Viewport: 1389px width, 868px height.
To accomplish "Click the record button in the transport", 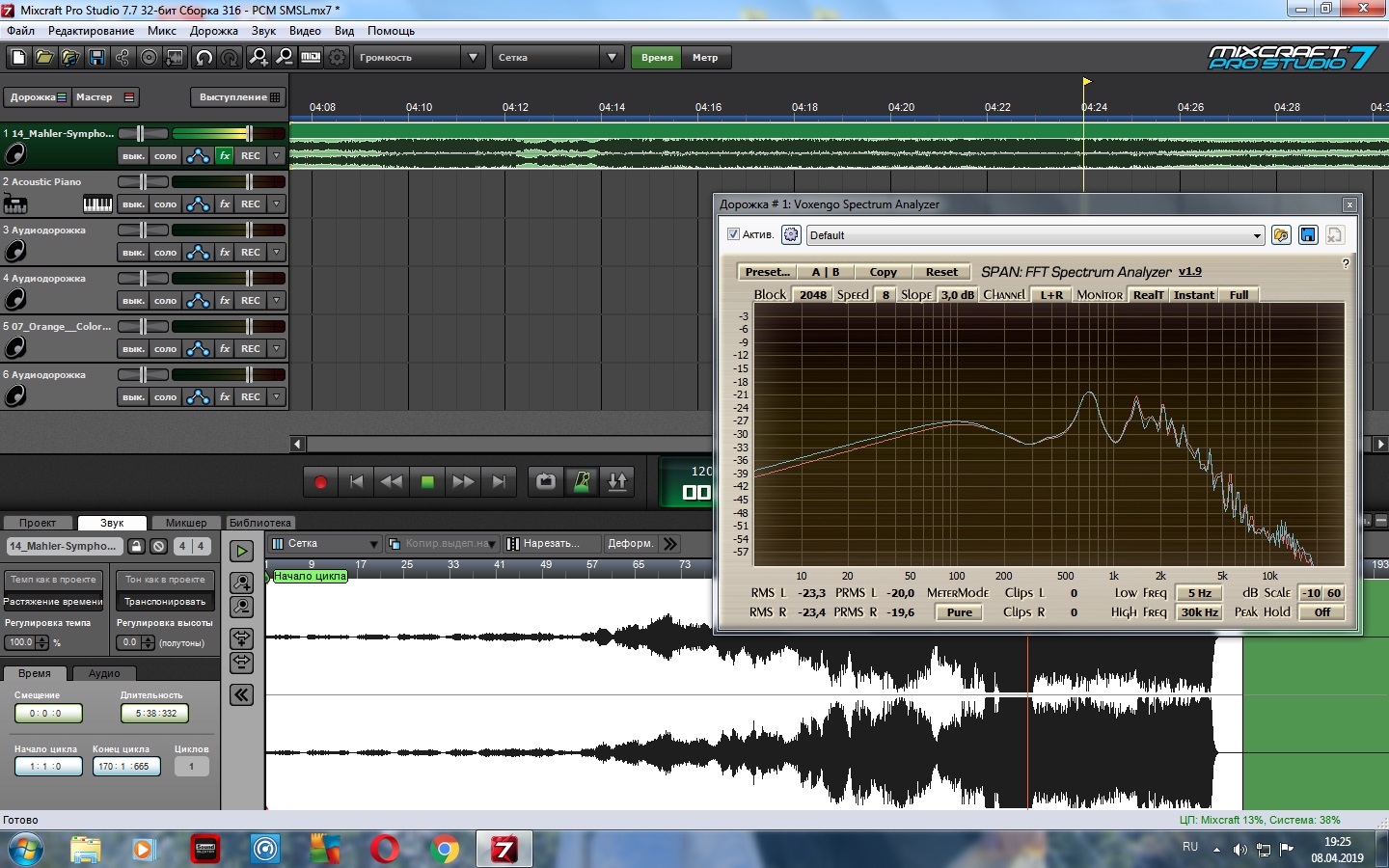I will [x=320, y=482].
